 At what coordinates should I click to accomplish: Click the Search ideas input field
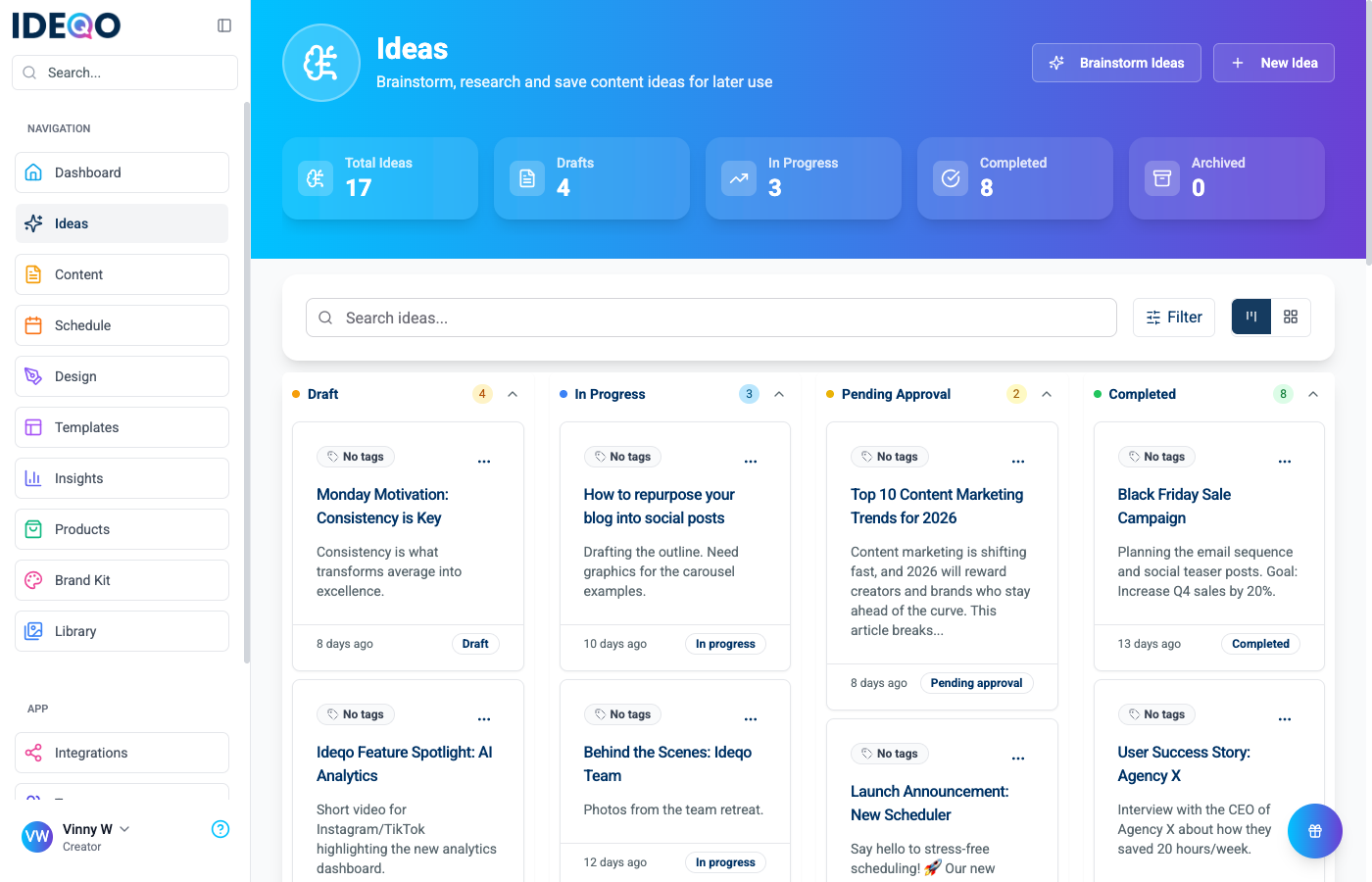pyautogui.click(x=711, y=317)
